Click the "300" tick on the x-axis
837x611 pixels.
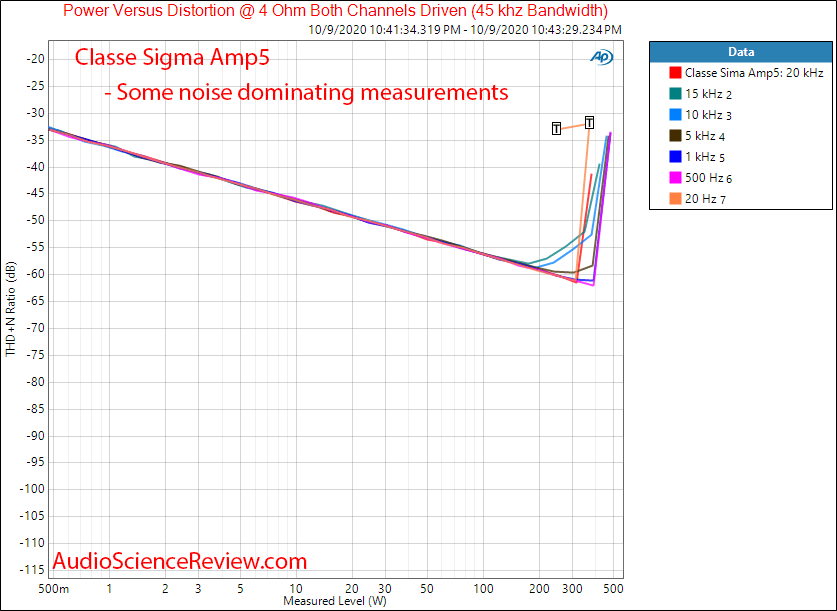(573, 589)
